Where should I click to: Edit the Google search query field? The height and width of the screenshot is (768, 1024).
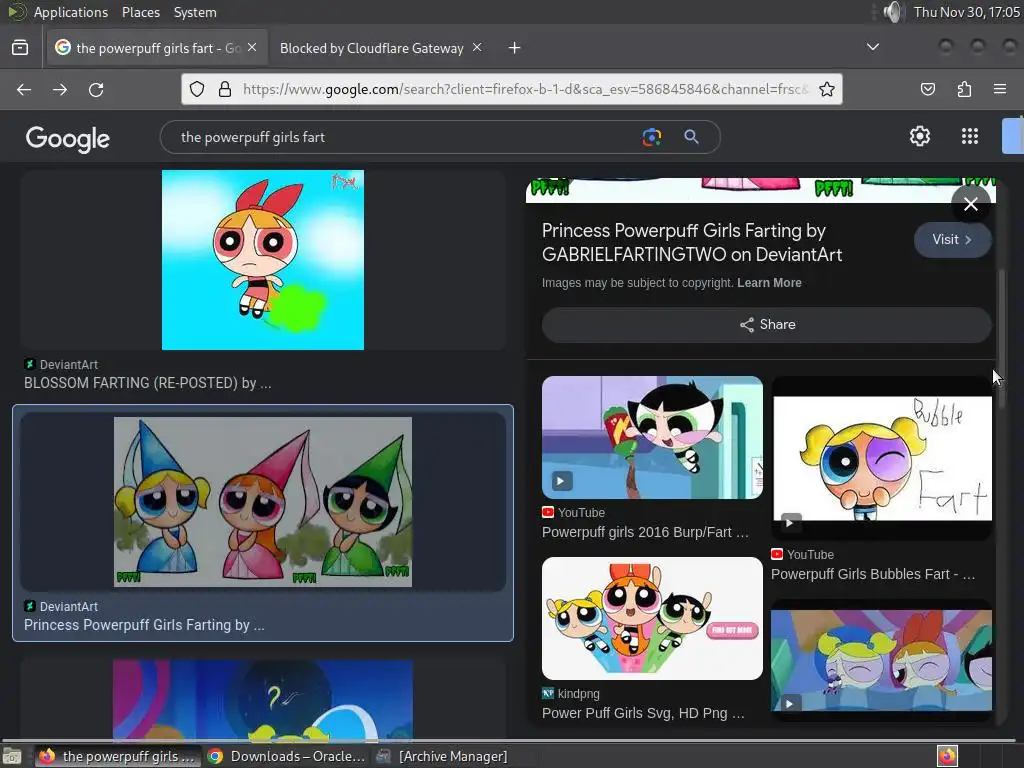405,137
